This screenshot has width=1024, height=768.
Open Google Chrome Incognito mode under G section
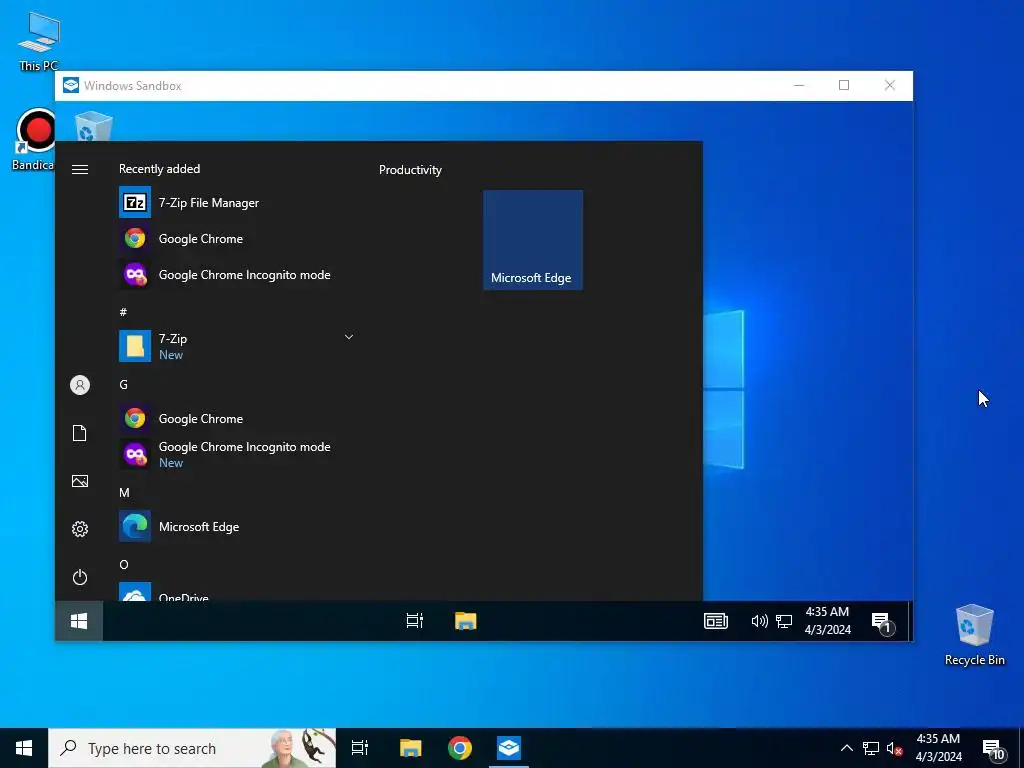coord(236,455)
